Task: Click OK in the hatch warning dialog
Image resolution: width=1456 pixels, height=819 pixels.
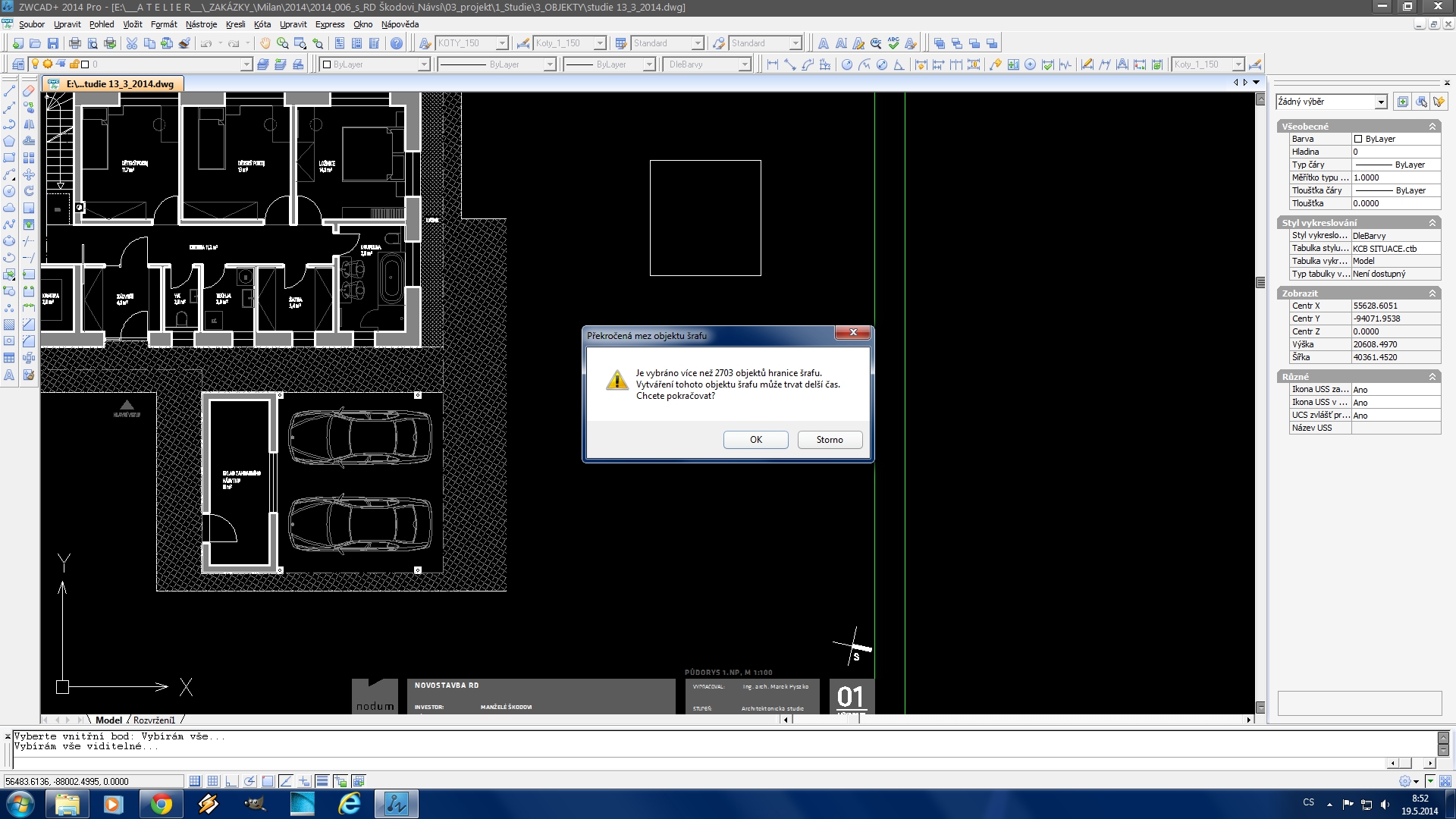Action: (755, 440)
